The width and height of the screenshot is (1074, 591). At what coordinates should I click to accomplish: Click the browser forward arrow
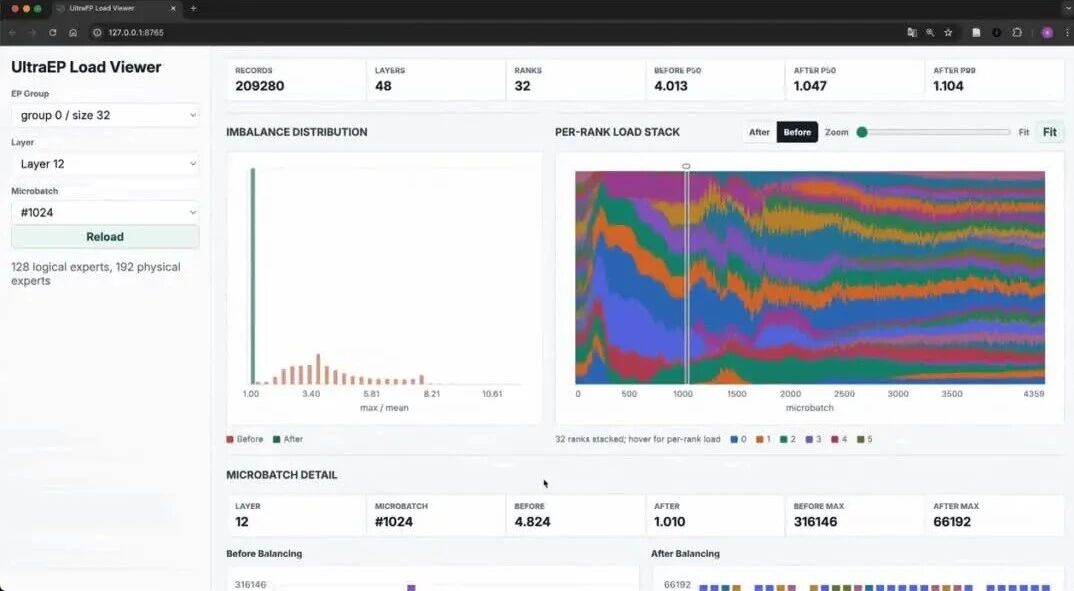pos(32,32)
